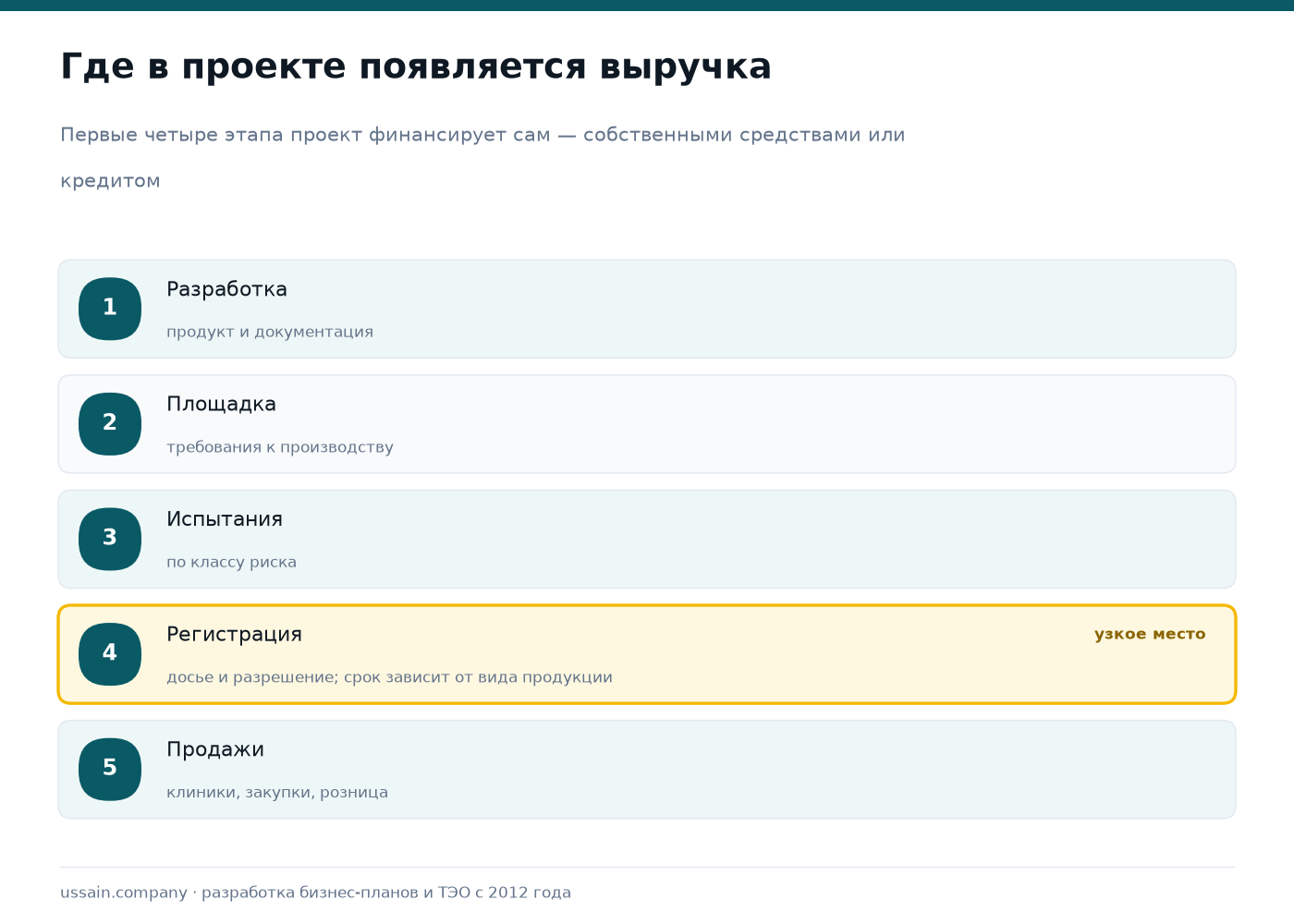The image size is (1294, 924).
Task: Select the text «клиники, закупки, розница»
Action: point(277,792)
